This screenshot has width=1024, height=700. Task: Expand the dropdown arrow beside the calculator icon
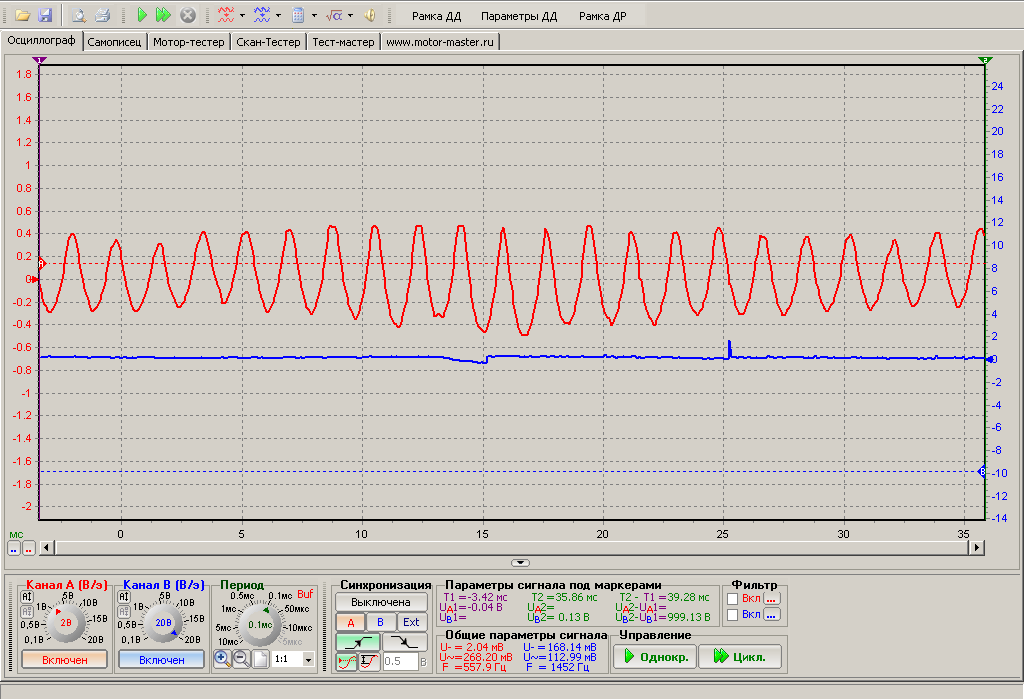coord(314,16)
